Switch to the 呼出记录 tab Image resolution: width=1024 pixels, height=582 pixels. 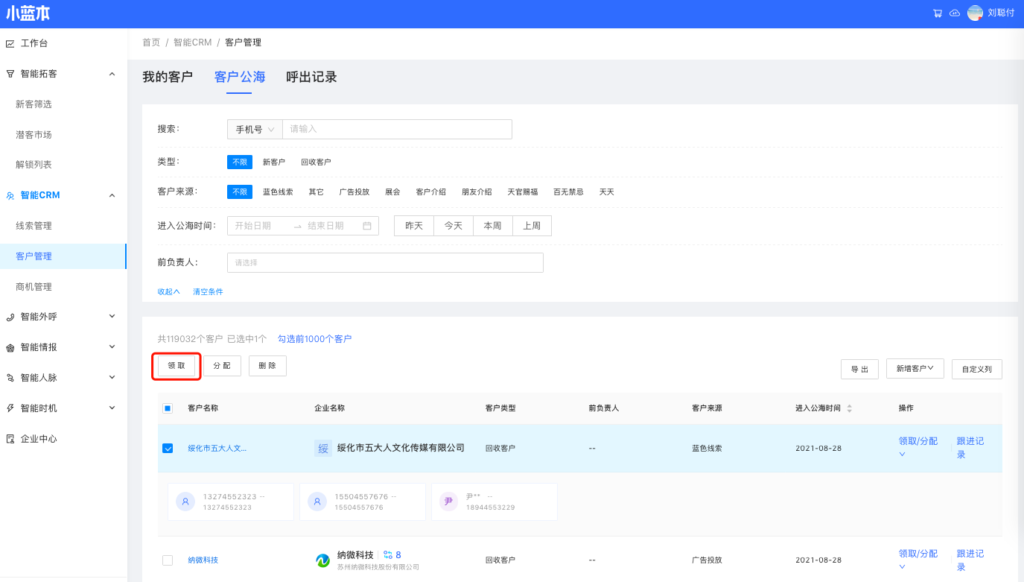[311, 77]
